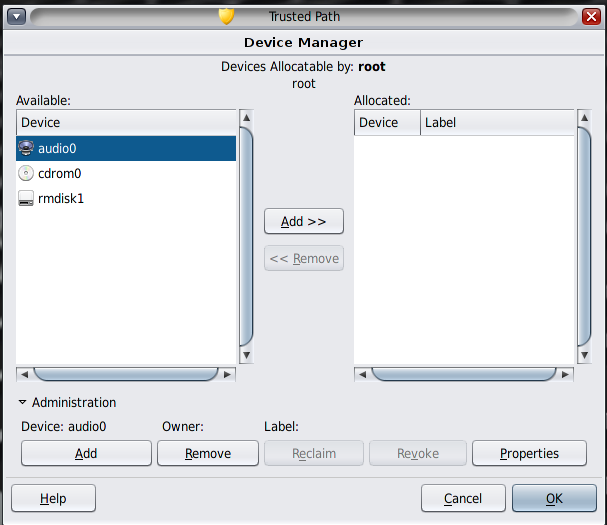Click the Device column header in Available list
Screen dimensions: 607x525
126,122
